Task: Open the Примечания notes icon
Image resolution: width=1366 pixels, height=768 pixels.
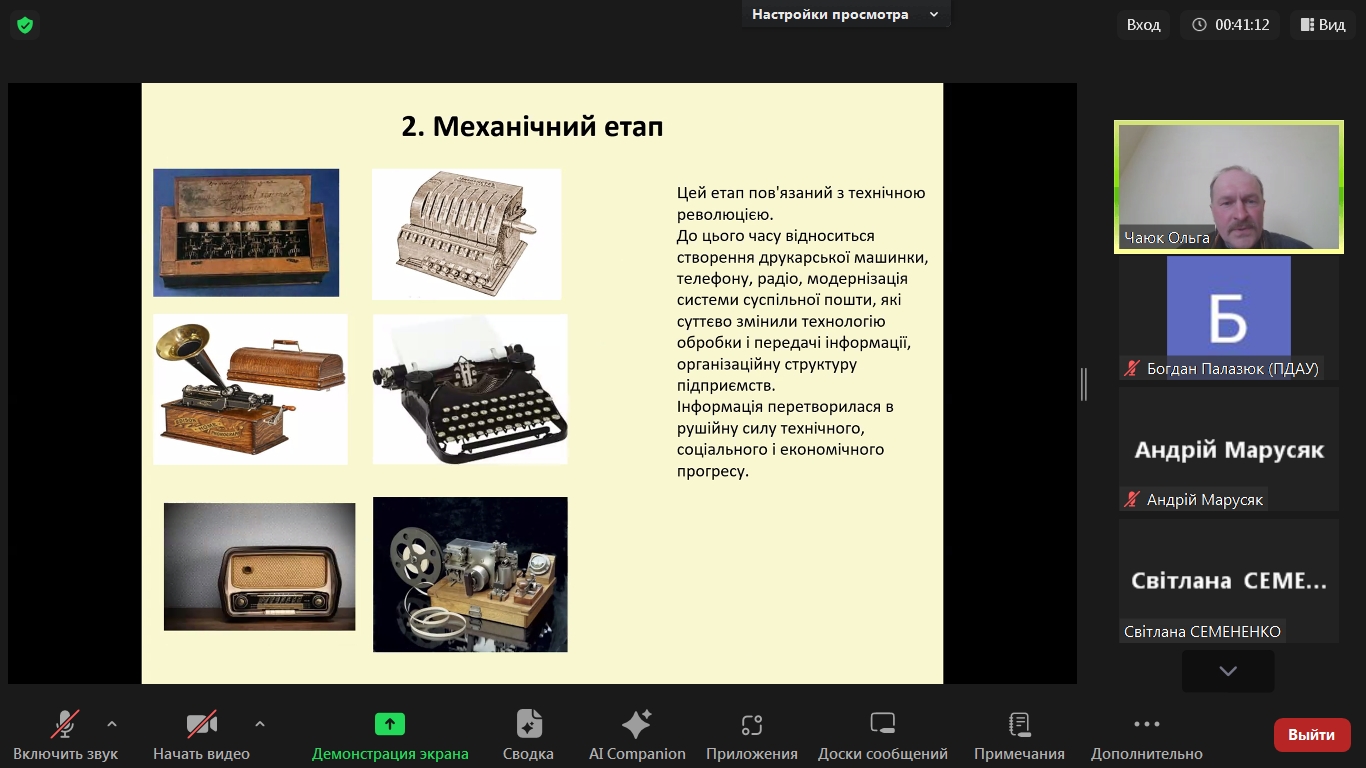Action: pyautogui.click(x=1019, y=724)
